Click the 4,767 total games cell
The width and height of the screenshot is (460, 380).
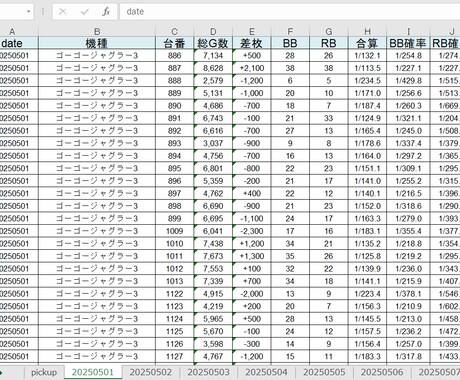pos(213,356)
